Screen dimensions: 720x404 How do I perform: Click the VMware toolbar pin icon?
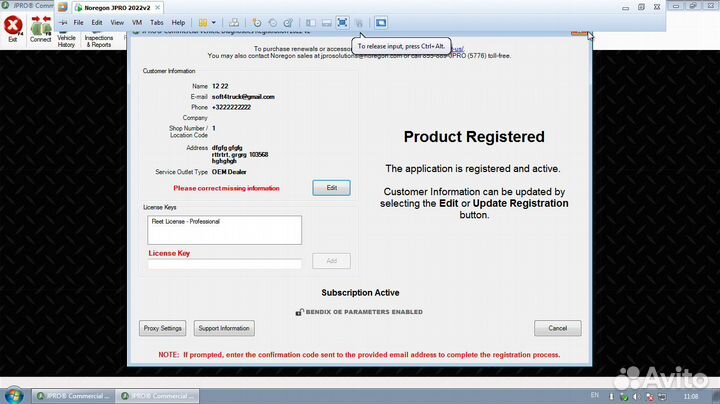pos(63,22)
